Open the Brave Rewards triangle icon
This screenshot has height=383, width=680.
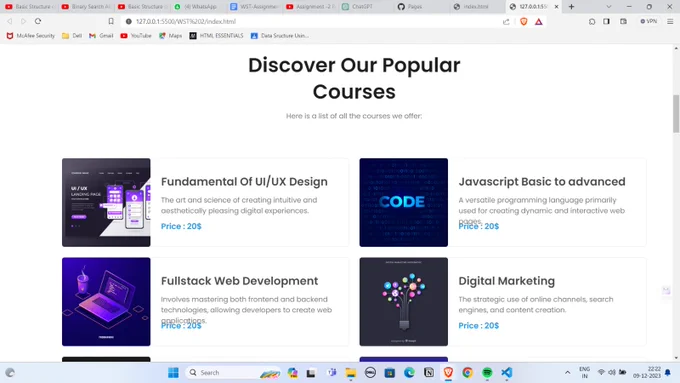(539, 22)
